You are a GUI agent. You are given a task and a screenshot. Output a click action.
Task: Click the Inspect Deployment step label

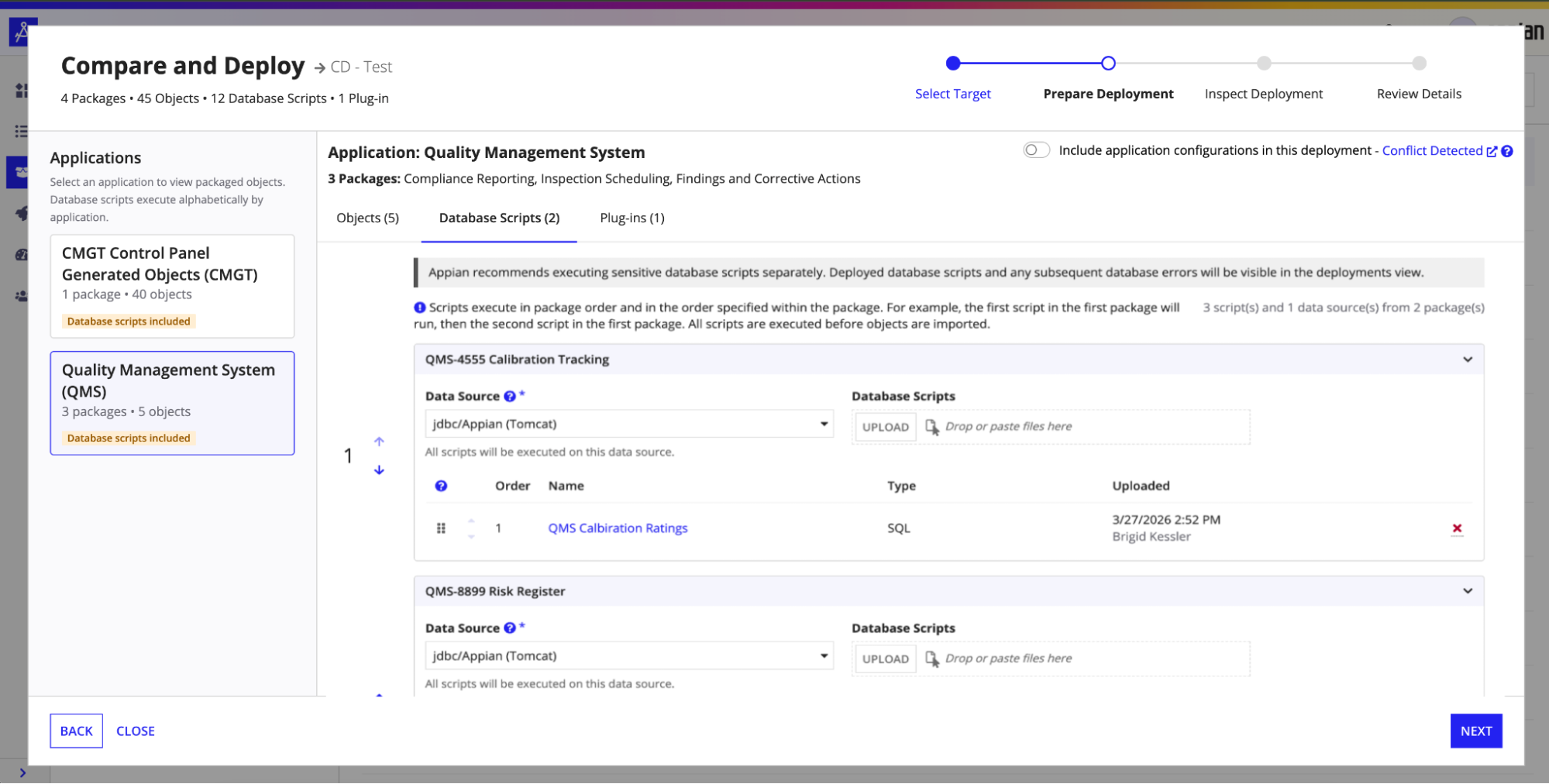1264,94
